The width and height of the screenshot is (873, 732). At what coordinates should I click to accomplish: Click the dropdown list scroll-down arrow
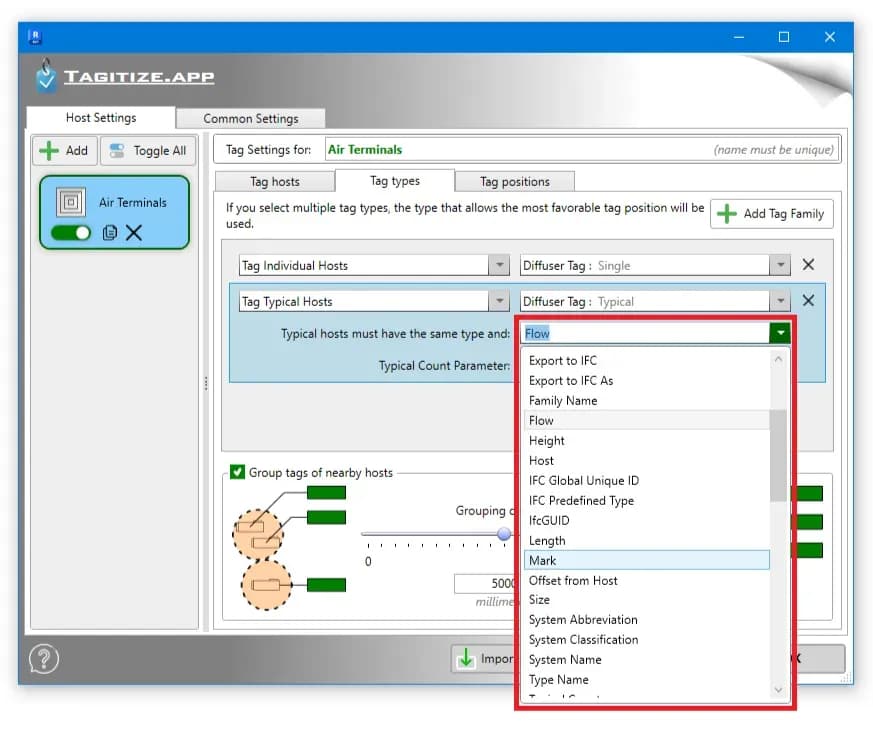point(778,690)
